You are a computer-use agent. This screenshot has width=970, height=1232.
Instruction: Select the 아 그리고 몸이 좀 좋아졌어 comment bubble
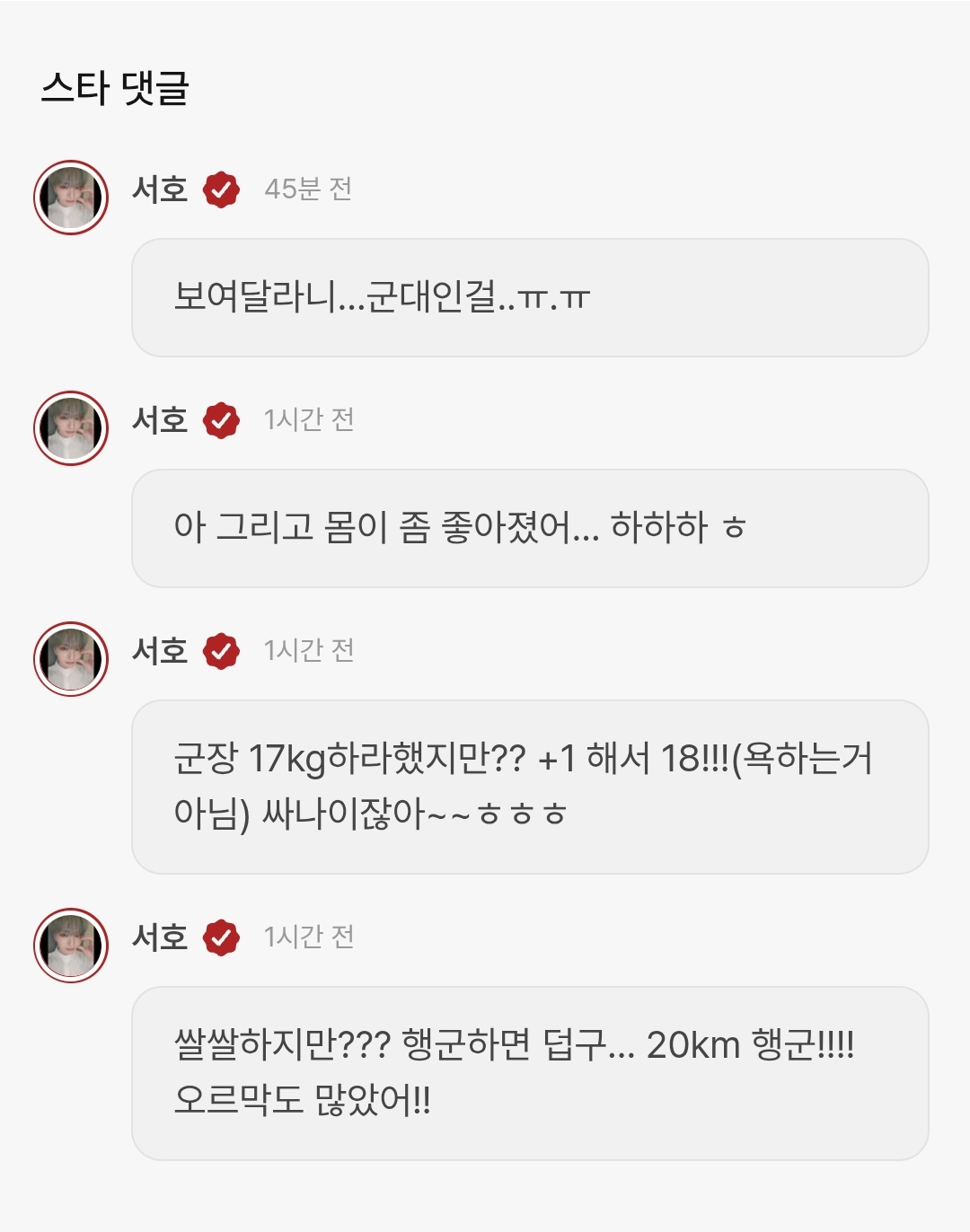click(x=530, y=528)
